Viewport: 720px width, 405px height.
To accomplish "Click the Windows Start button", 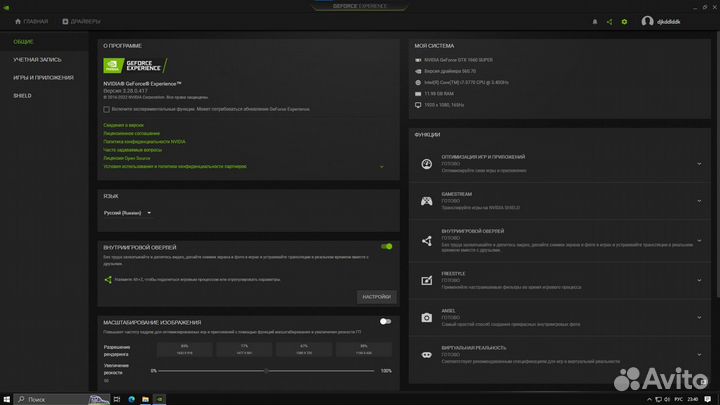I will point(9,398).
